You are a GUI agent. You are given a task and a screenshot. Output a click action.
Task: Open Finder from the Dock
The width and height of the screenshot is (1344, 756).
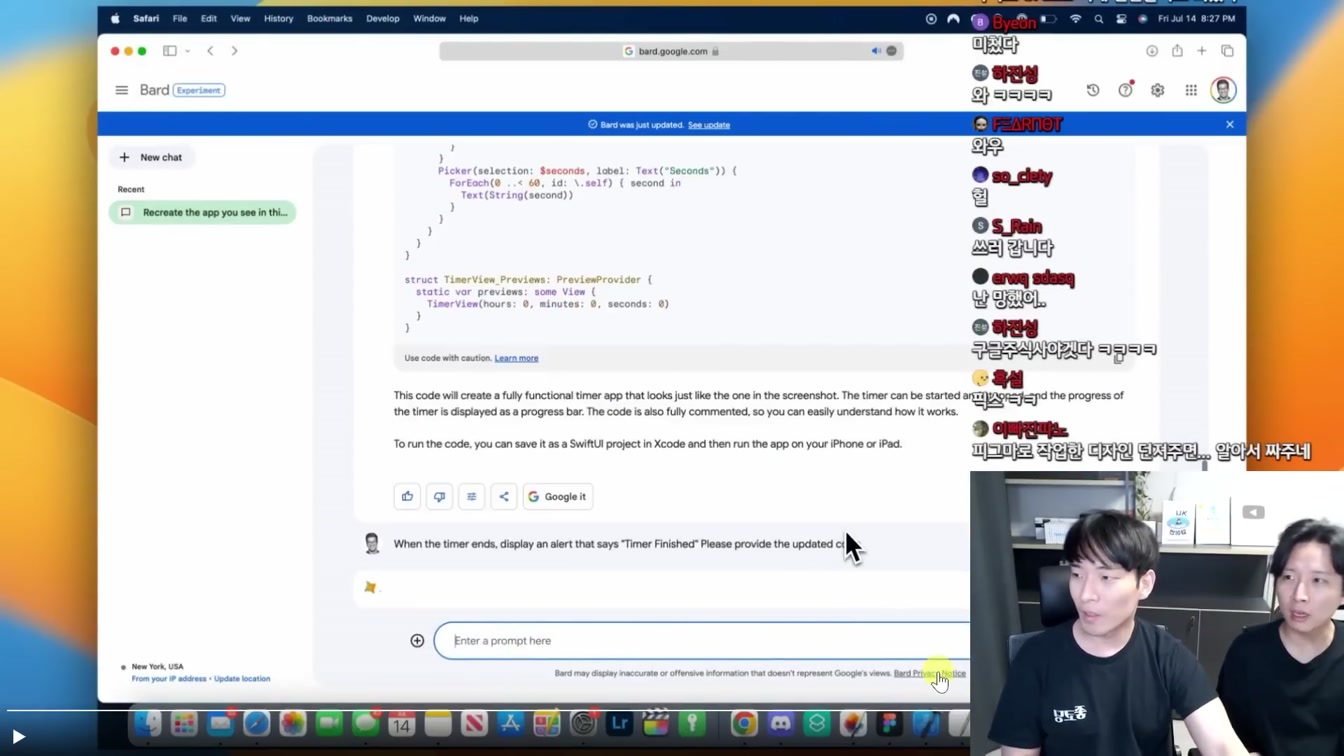[147, 723]
